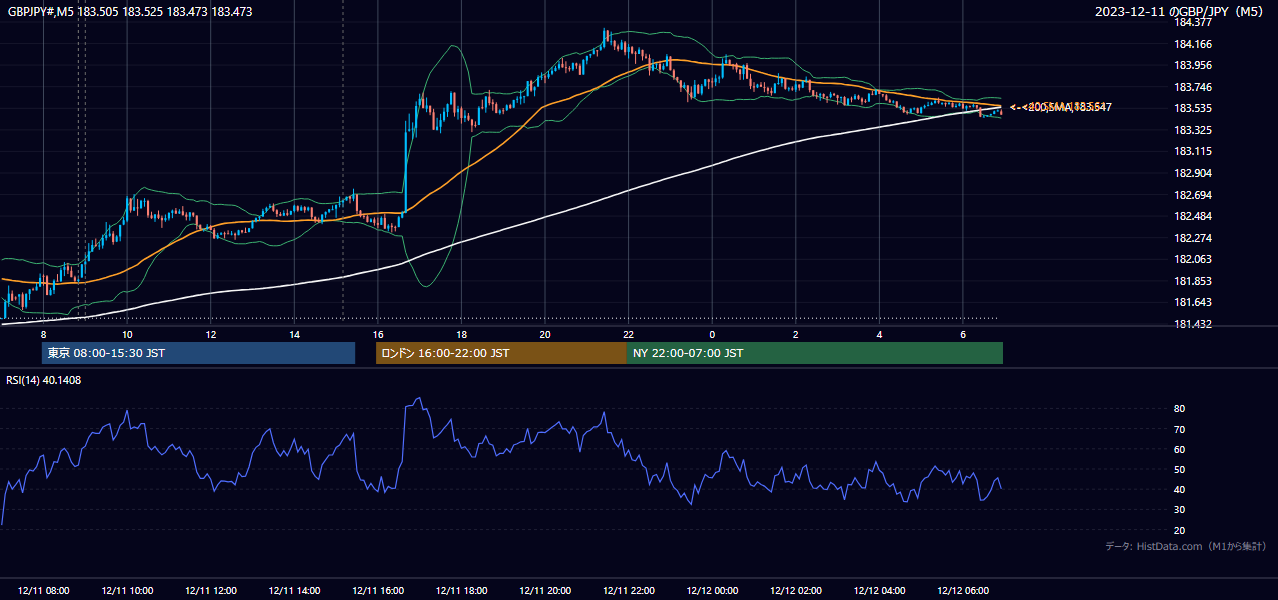This screenshot has height=600, width=1278.
Task: Click the 183.325 price axis label
Action: click(x=1192, y=130)
